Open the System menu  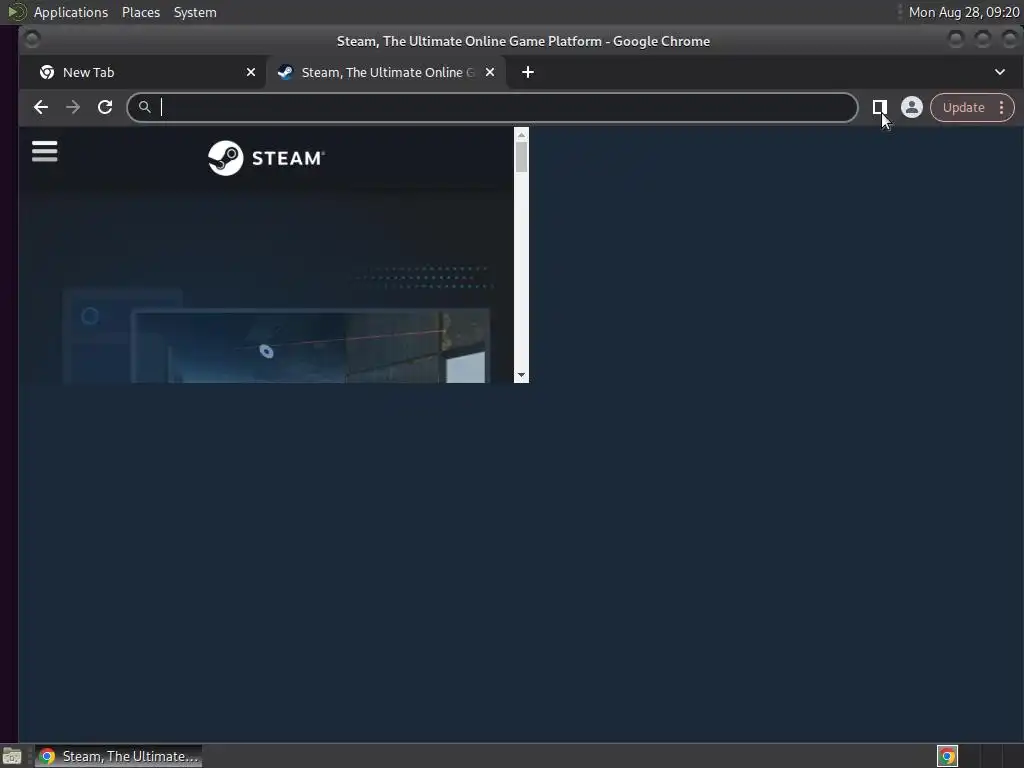click(x=195, y=12)
